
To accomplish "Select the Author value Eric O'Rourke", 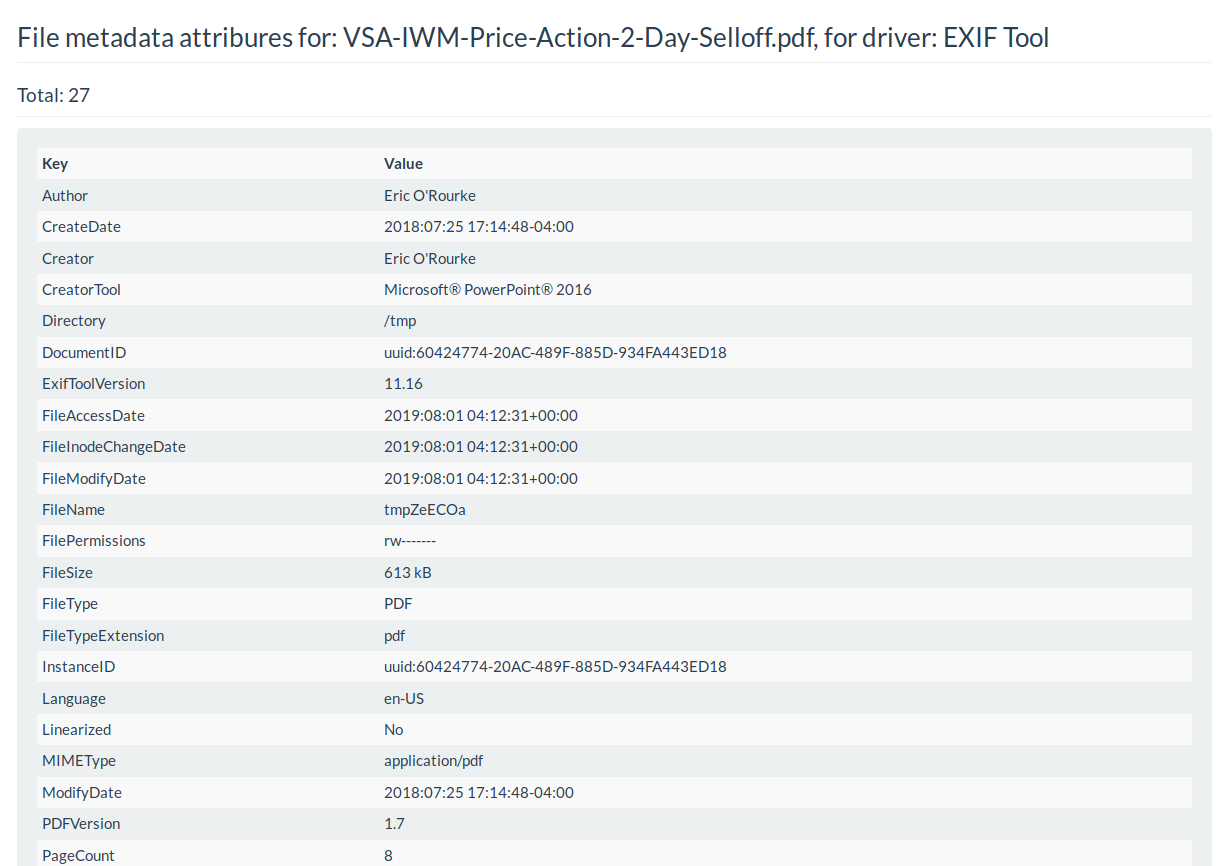I will click(430, 196).
